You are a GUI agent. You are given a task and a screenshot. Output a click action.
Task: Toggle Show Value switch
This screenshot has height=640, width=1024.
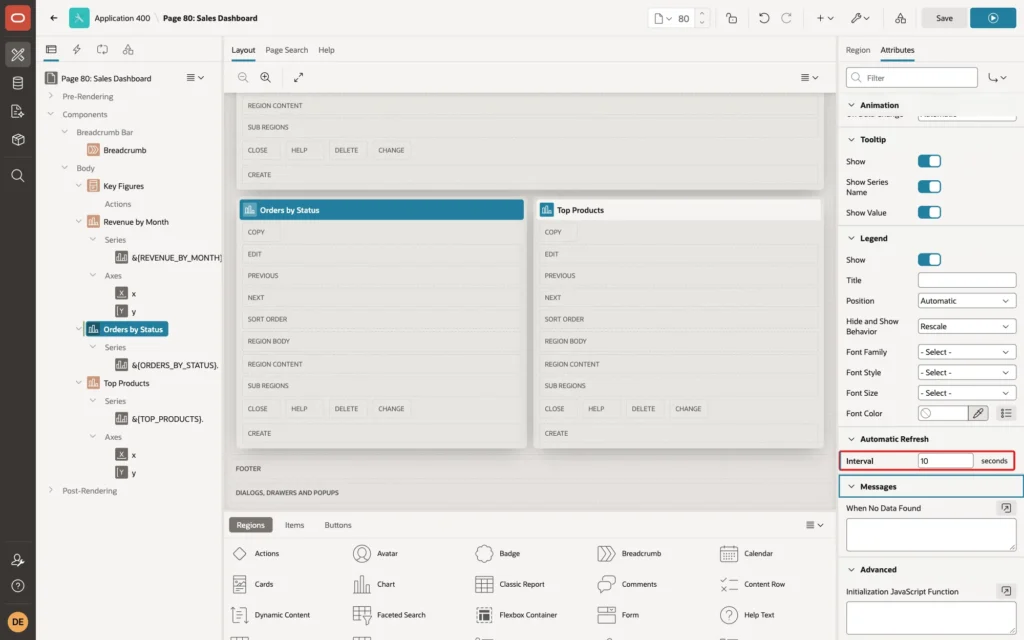(x=929, y=212)
